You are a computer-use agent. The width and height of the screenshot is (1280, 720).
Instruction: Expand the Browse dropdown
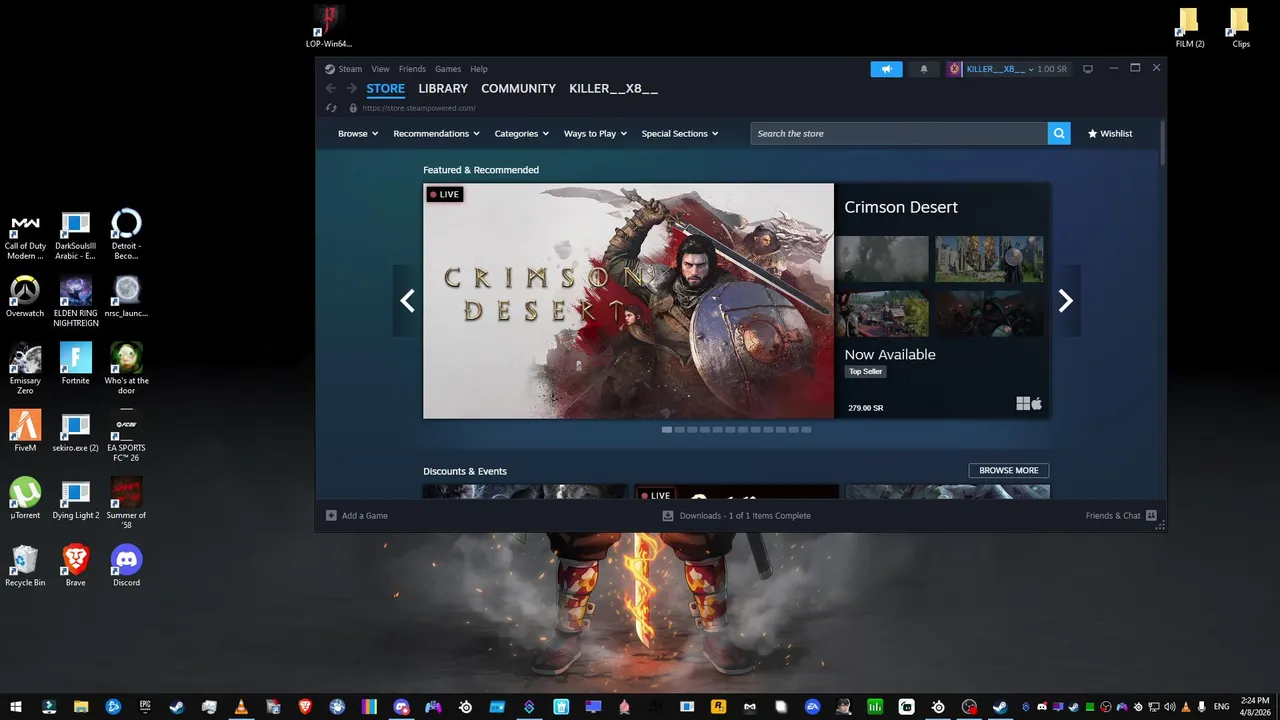[x=358, y=134]
